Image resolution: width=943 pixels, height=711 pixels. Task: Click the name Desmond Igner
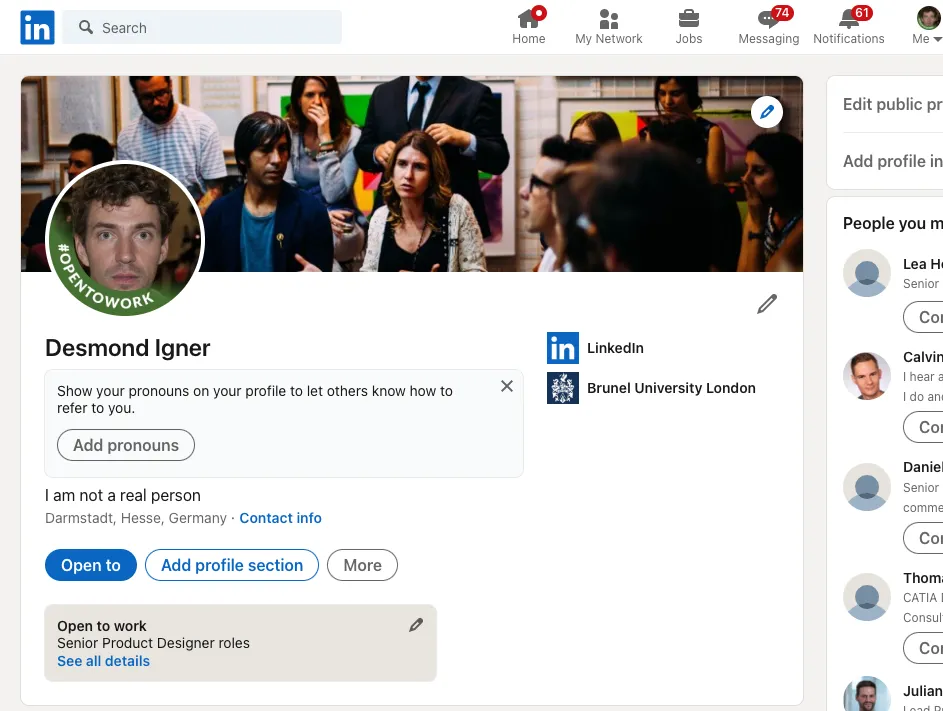click(127, 348)
